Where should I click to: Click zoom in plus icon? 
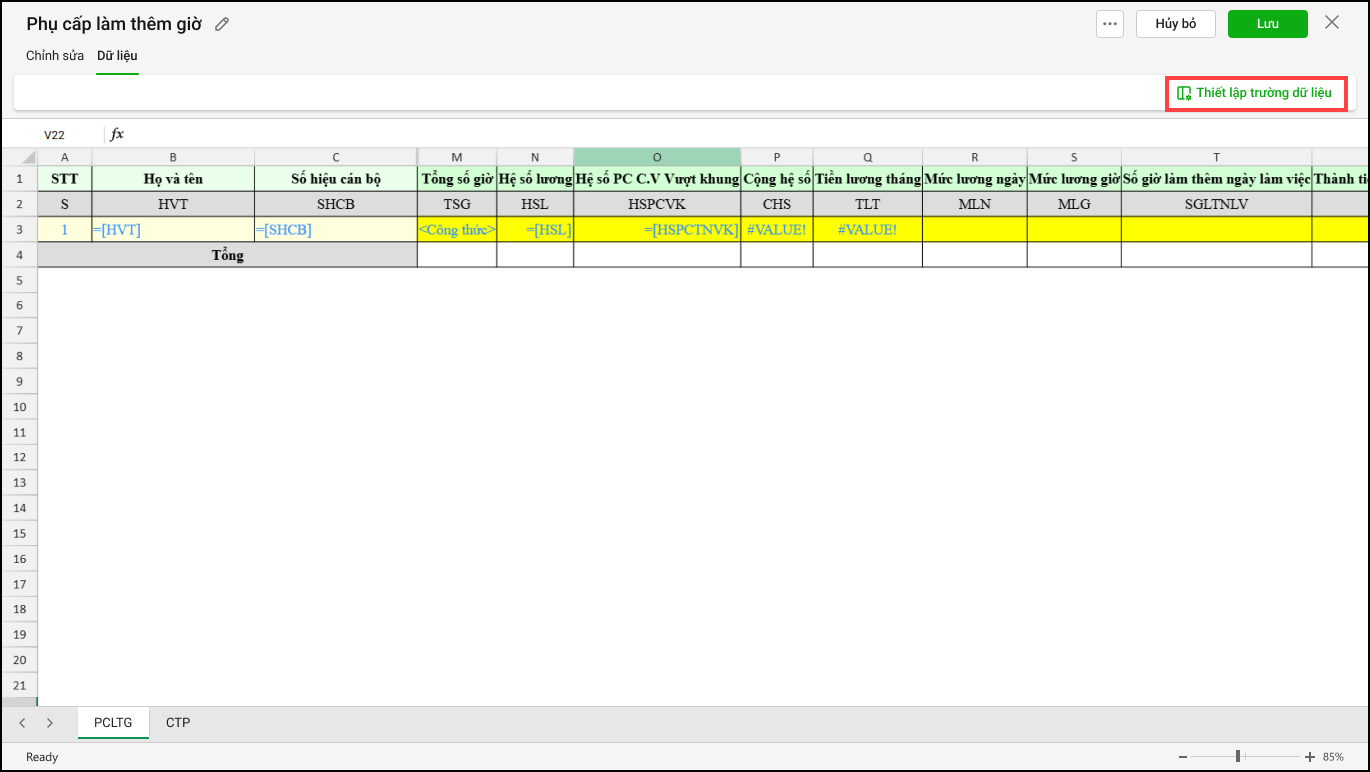pos(1310,757)
